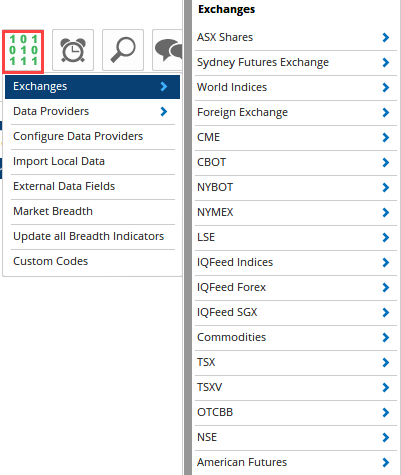Expand ASX Shares chevron

pyautogui.click(x=386, y=37)
